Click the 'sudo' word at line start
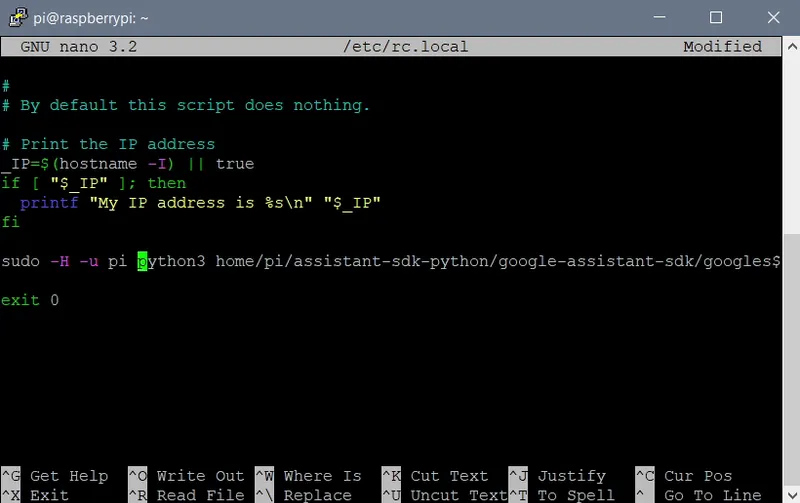 click(20, 261)
